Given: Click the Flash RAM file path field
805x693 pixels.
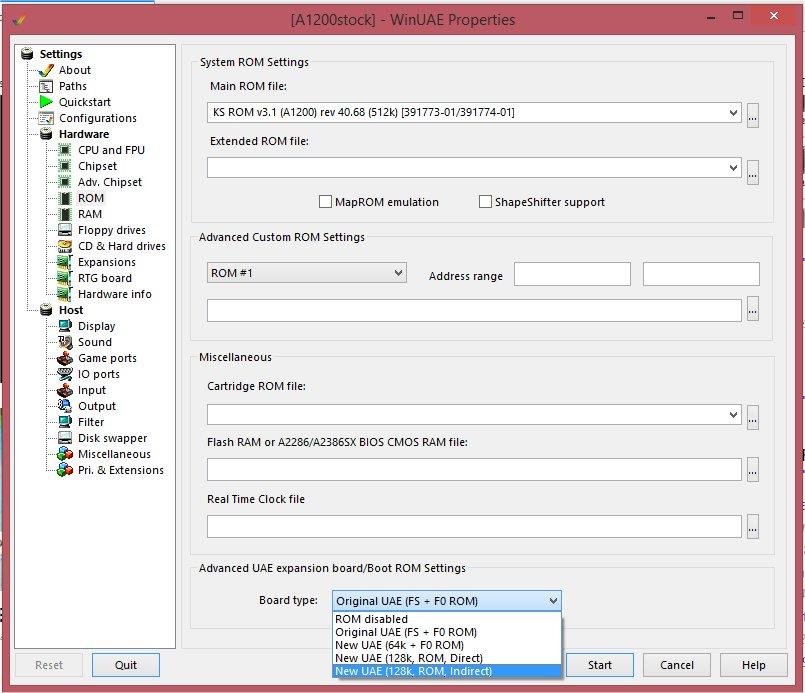Looking at the screenshot, I should [474, 470].
